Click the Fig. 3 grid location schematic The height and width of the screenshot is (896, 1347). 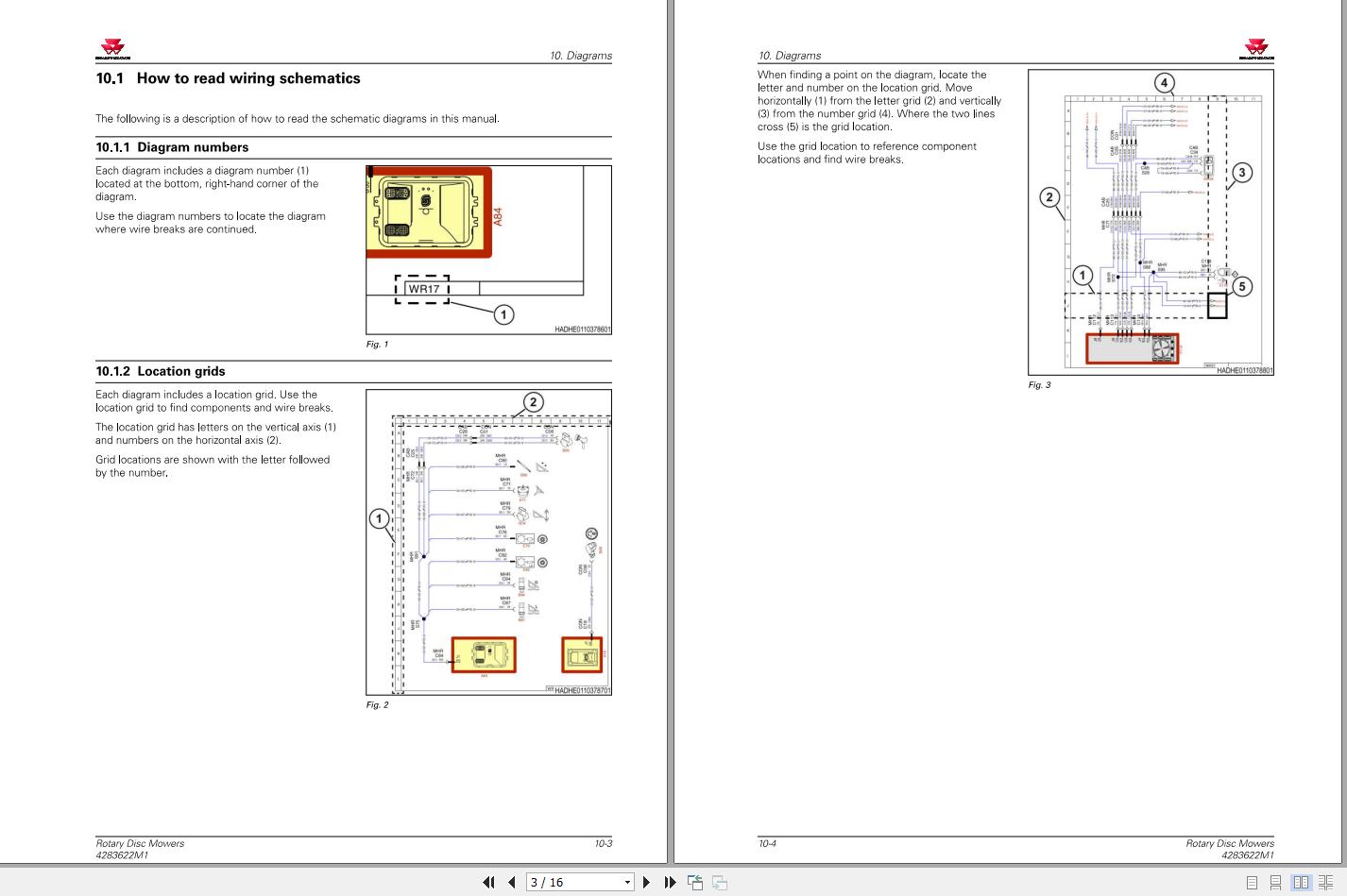click(1151, 222)
